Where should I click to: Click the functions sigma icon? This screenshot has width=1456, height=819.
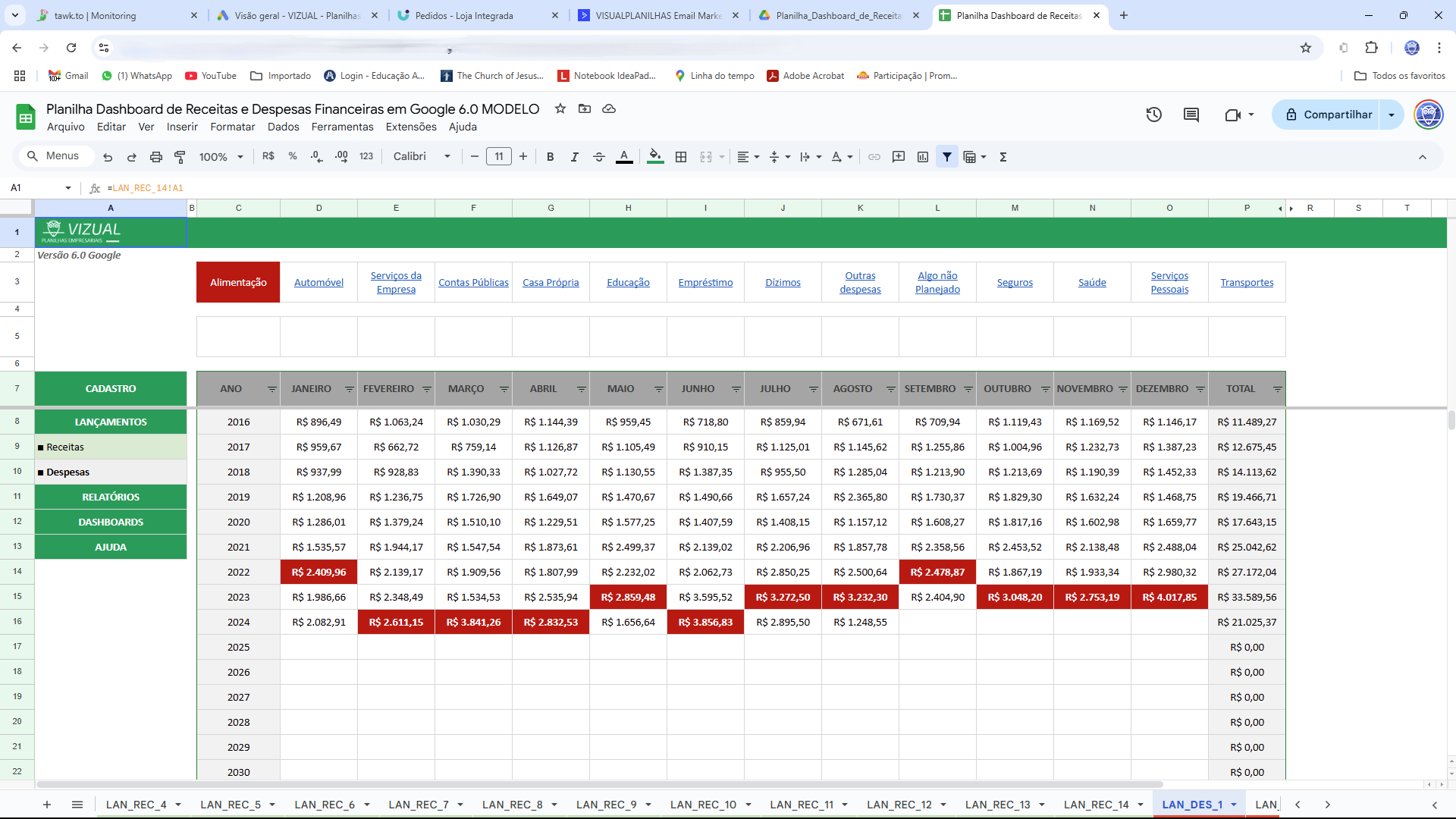coord(1003,157)
